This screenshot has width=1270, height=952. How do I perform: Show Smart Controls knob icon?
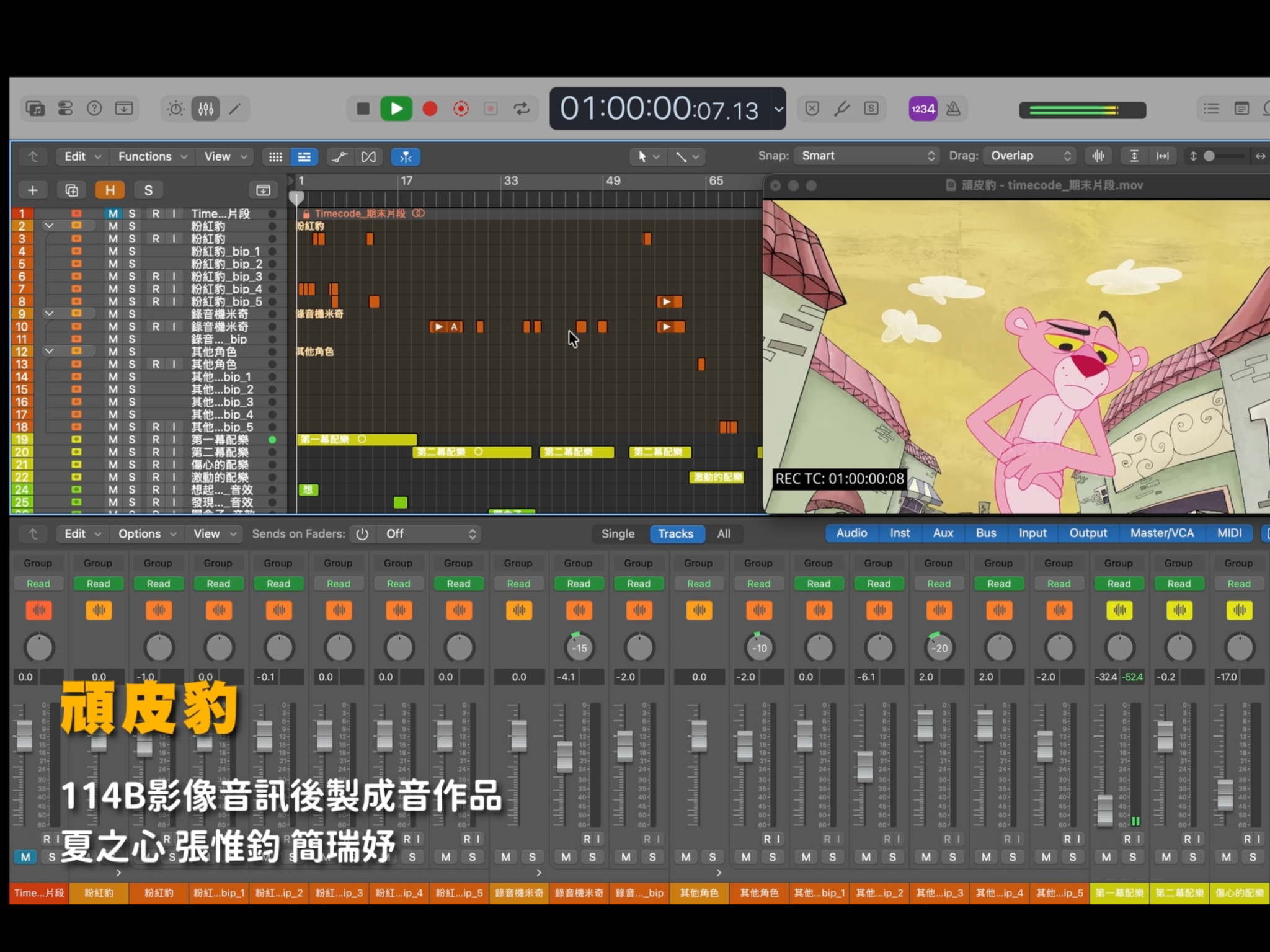tap(176, 109)
